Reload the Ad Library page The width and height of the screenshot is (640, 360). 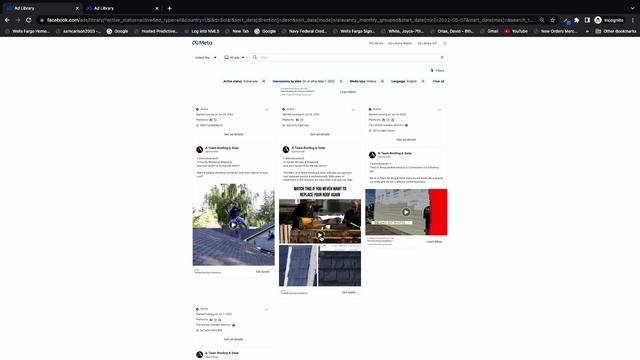pyautogui.click(x=29, y=20)
